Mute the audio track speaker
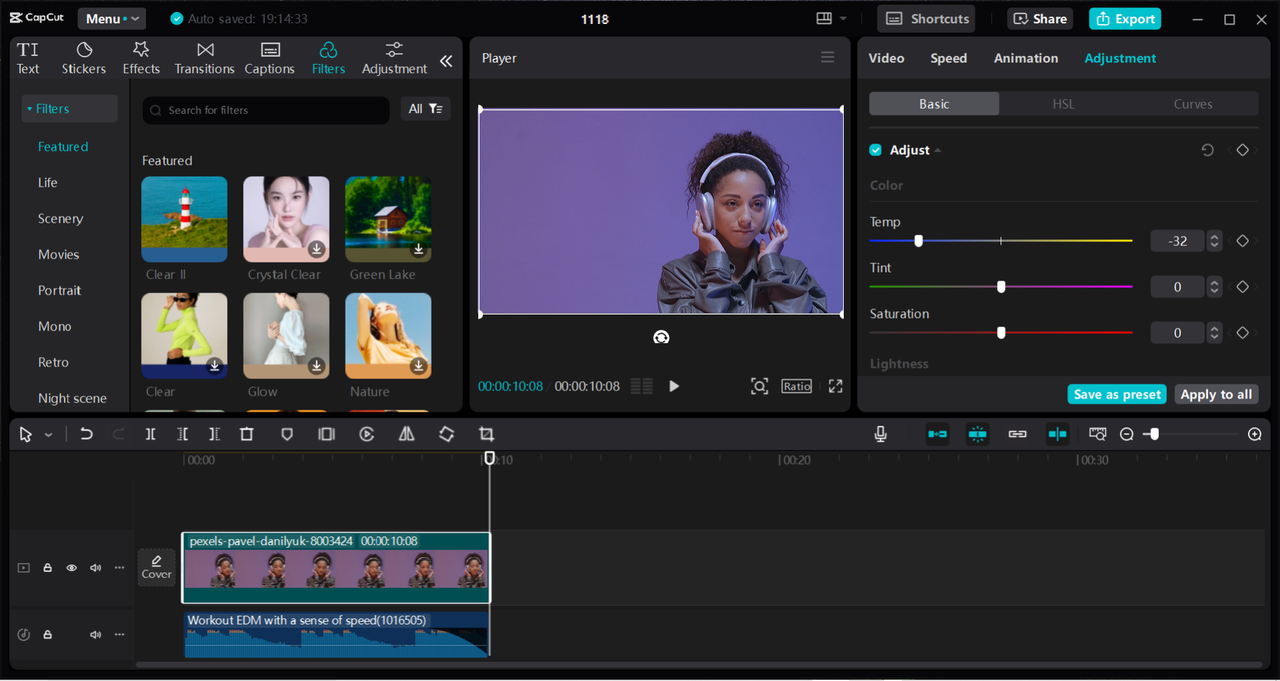The height and width of the screenshot is (681, 1280). [x=95, y=635]
